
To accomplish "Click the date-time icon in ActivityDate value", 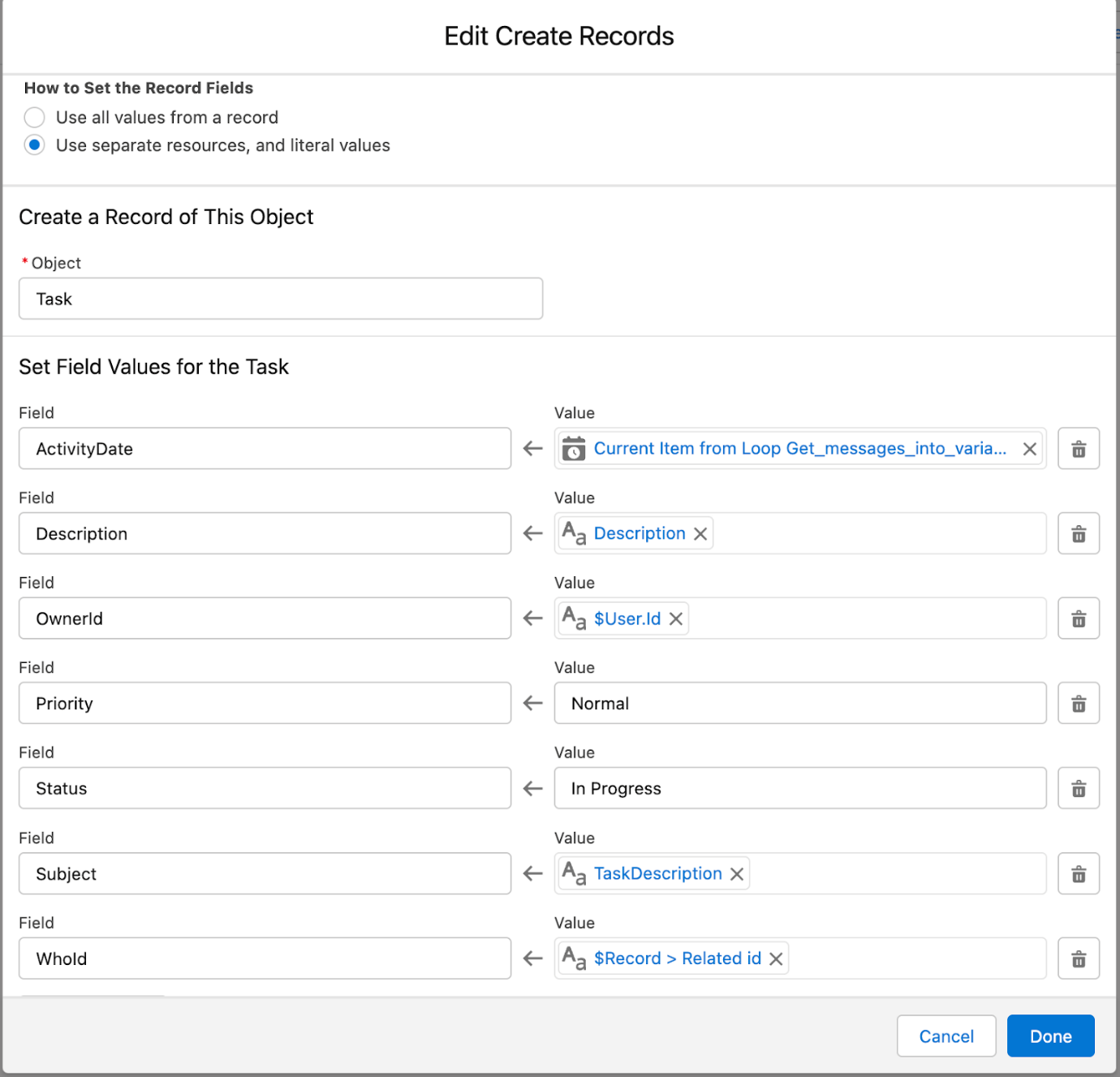I will [x=574, y=449].
